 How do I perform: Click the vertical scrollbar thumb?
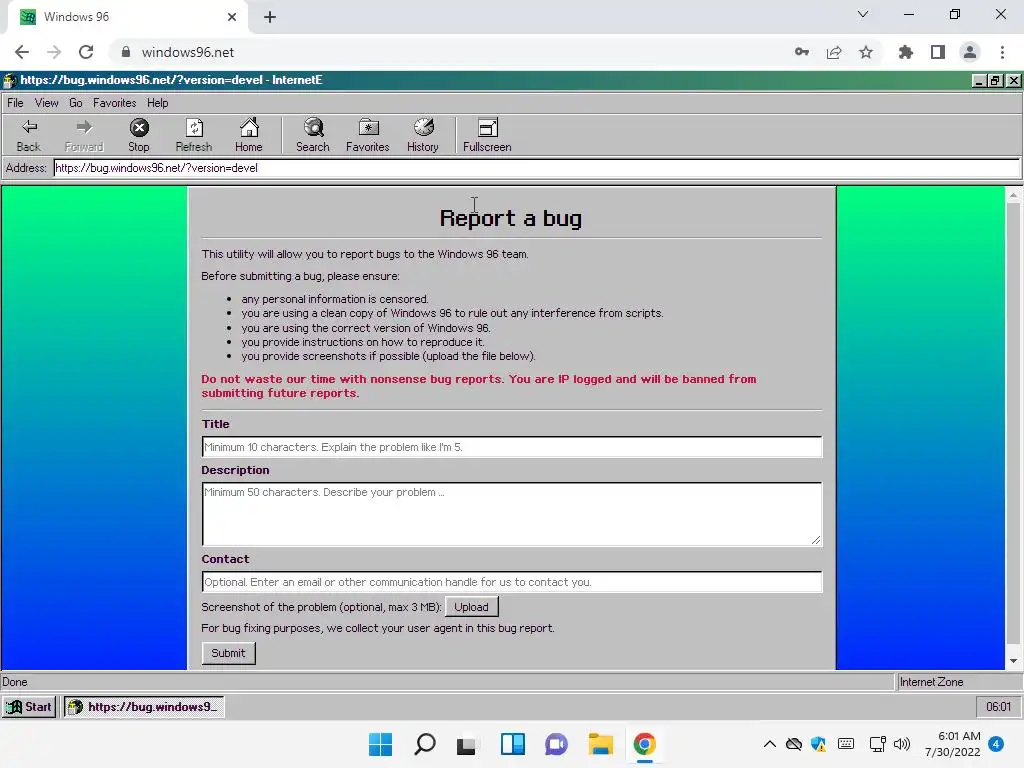tap(1013, 422)
